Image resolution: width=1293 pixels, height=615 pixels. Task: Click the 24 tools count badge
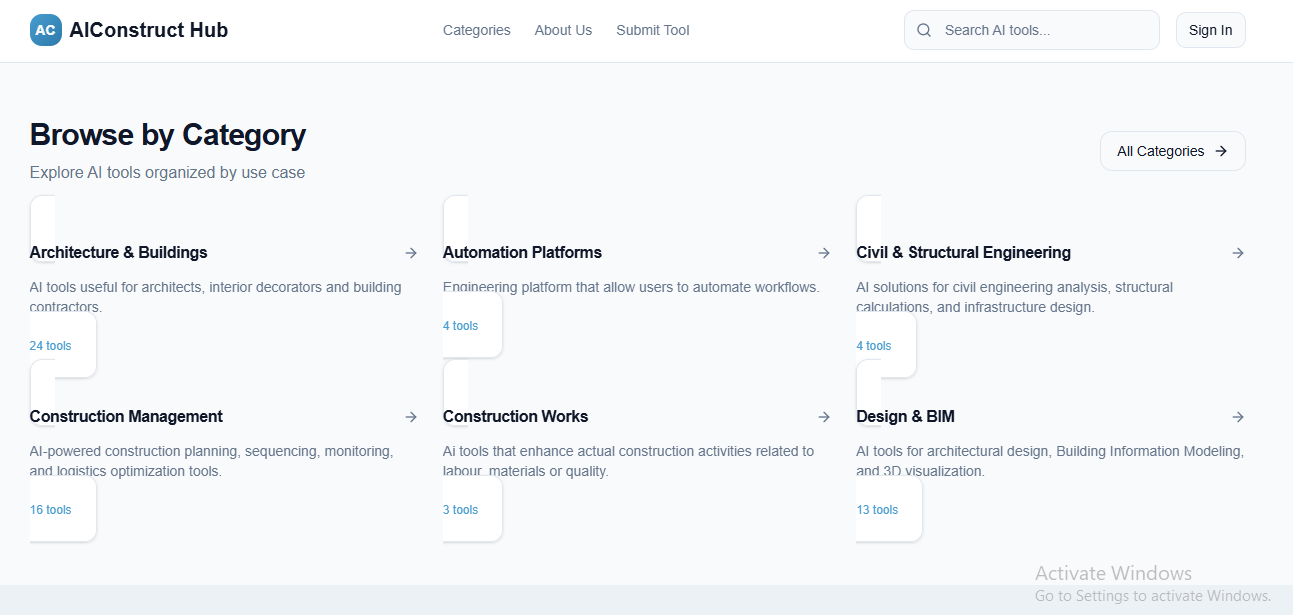tap(51, 346)
